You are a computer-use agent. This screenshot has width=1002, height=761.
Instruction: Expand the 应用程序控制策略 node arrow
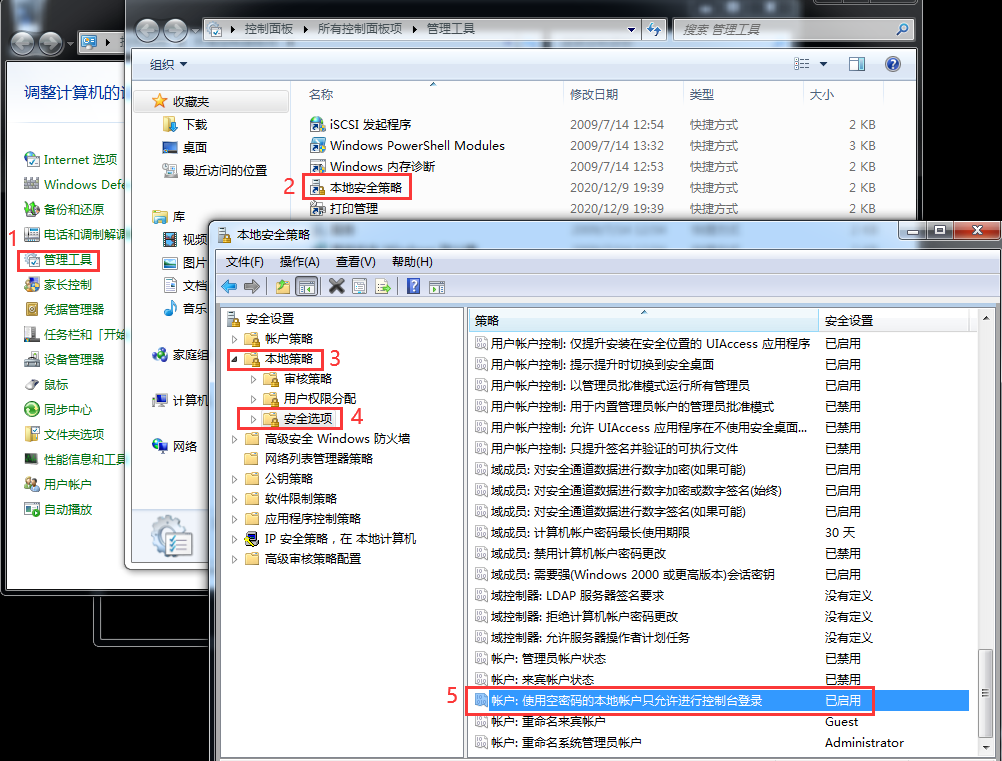(235, 519)
